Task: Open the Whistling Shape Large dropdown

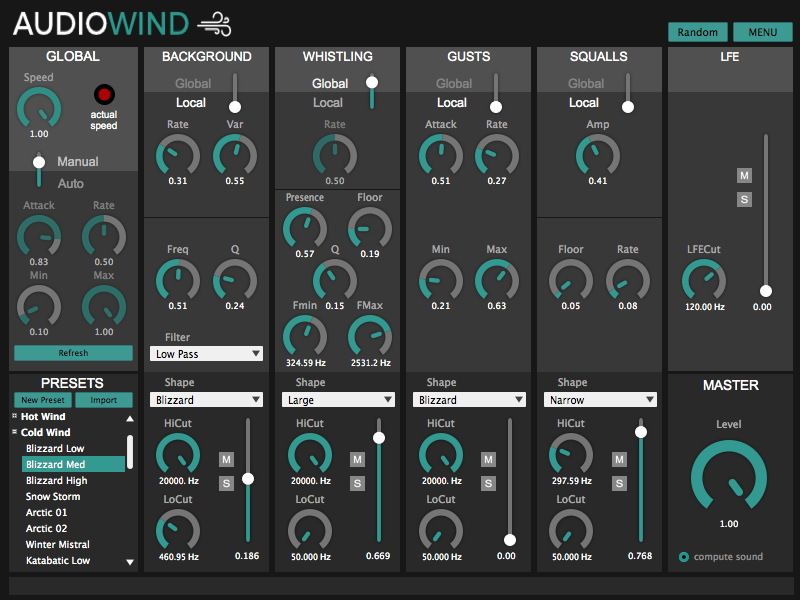Action: [x=338, y=399]
